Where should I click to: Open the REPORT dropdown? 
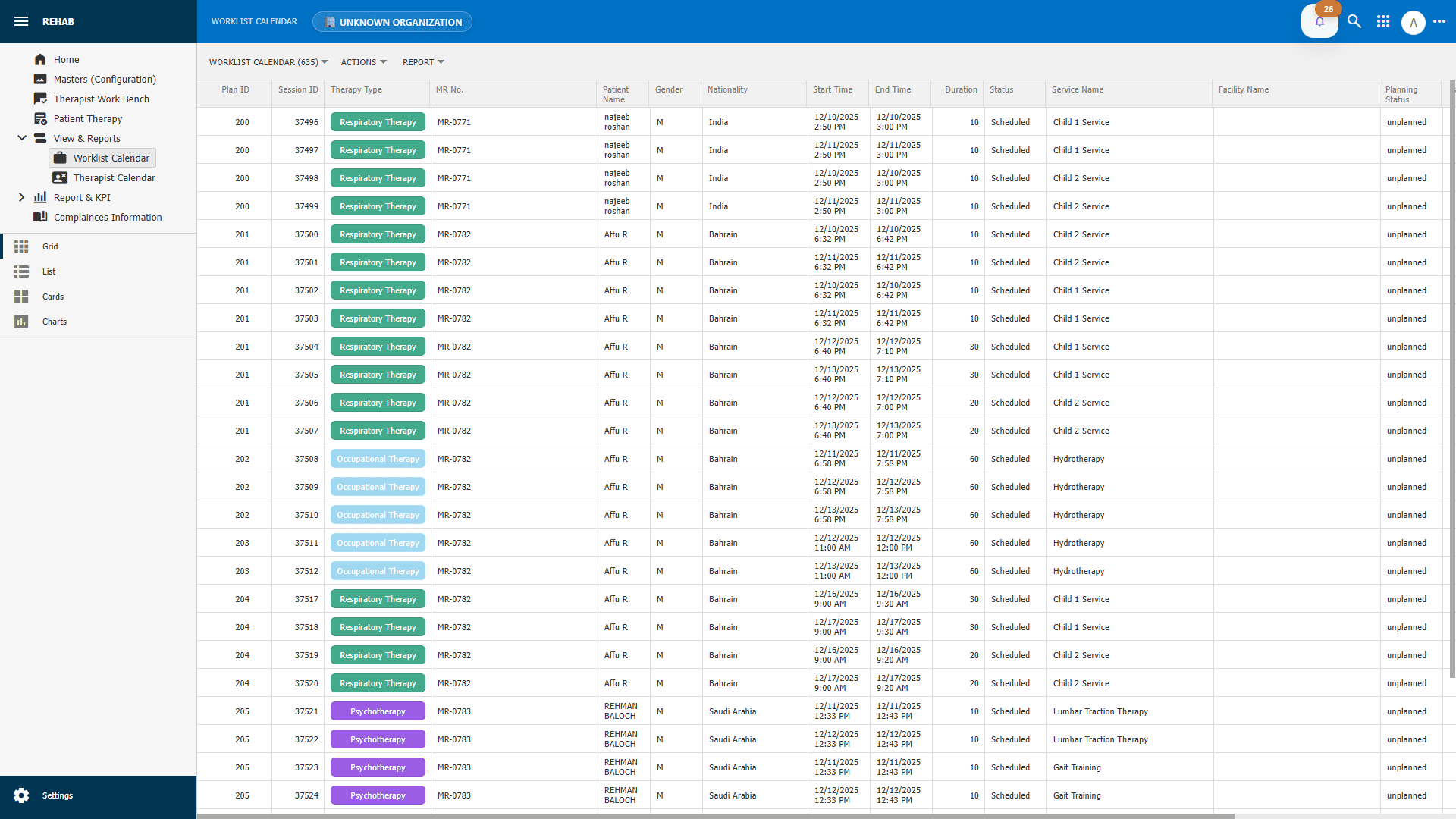tap(422, 62)
